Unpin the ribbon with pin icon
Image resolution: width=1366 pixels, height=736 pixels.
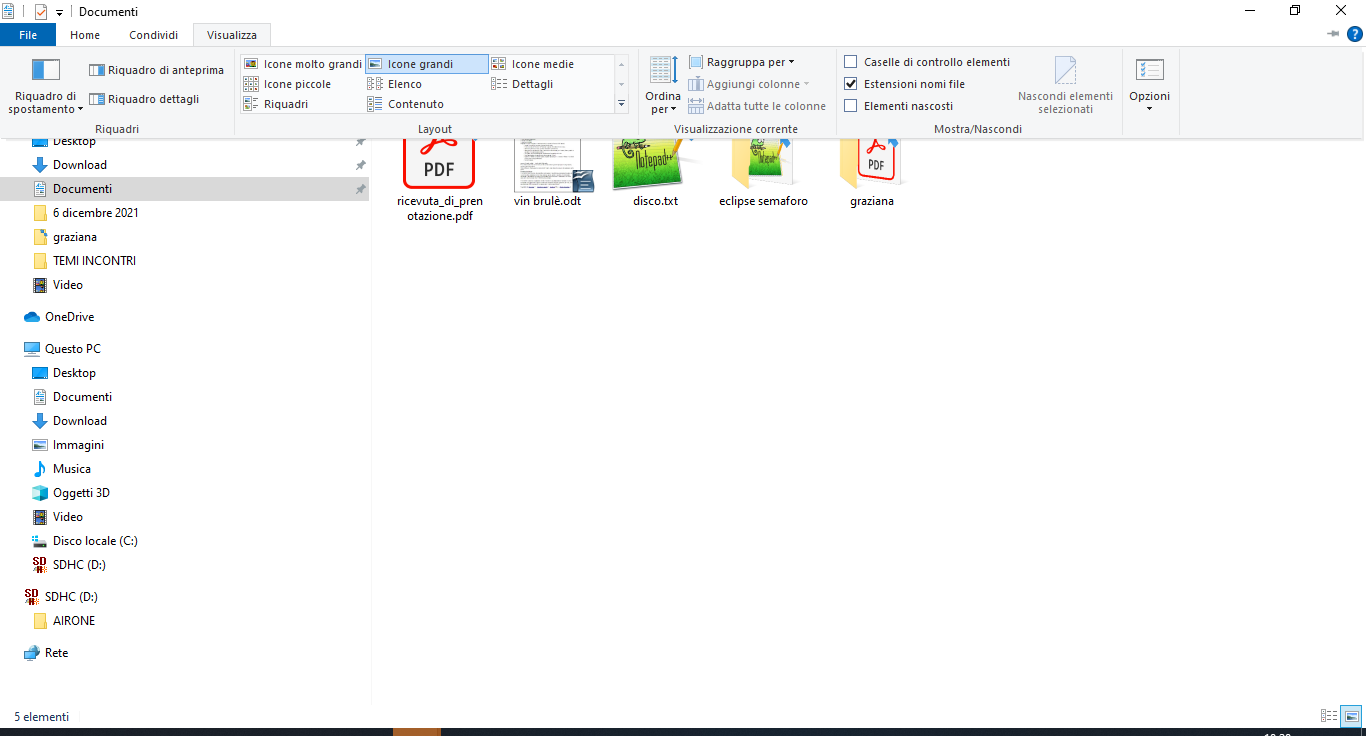1332,34
